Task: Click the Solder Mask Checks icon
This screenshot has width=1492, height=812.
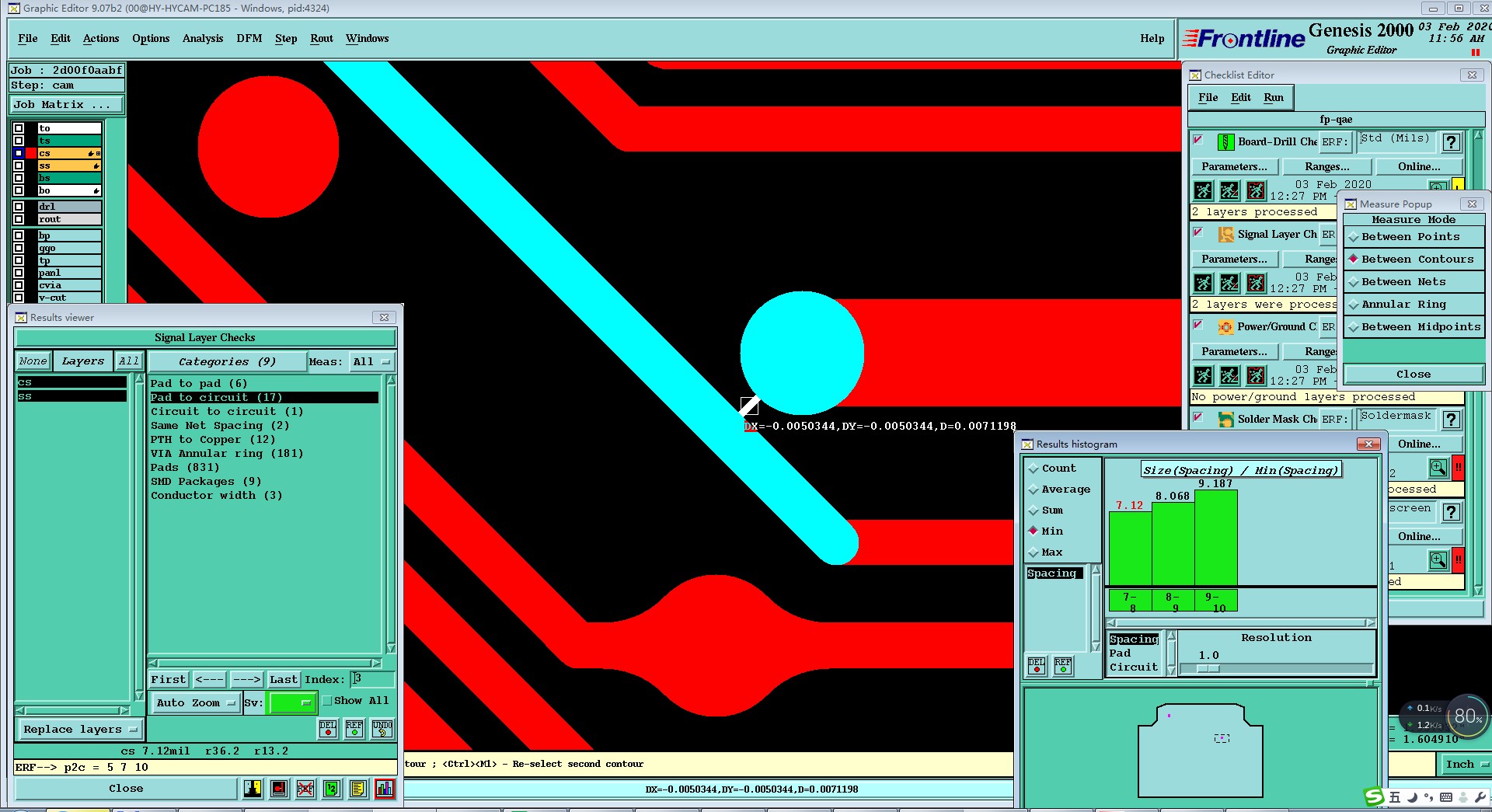Action: point(1225,420)
